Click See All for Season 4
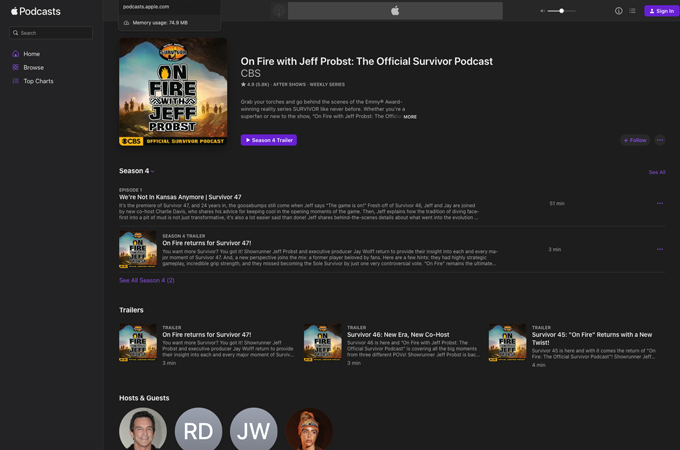Viewport: 680px width, 450px height. click(657, 172)
